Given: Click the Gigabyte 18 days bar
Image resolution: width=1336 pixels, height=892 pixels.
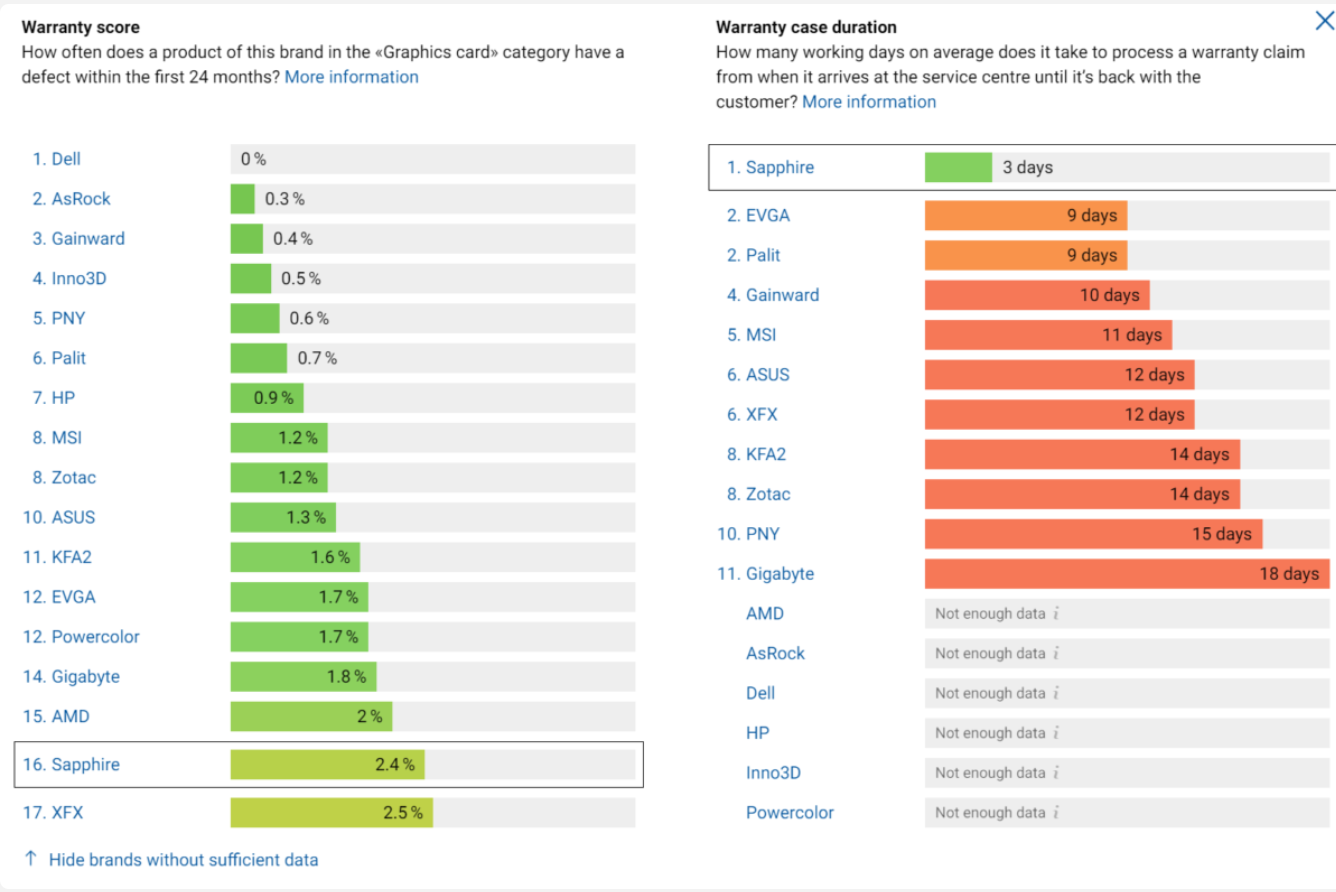Looking at the screenshot, I should (x=1127, y=574).
